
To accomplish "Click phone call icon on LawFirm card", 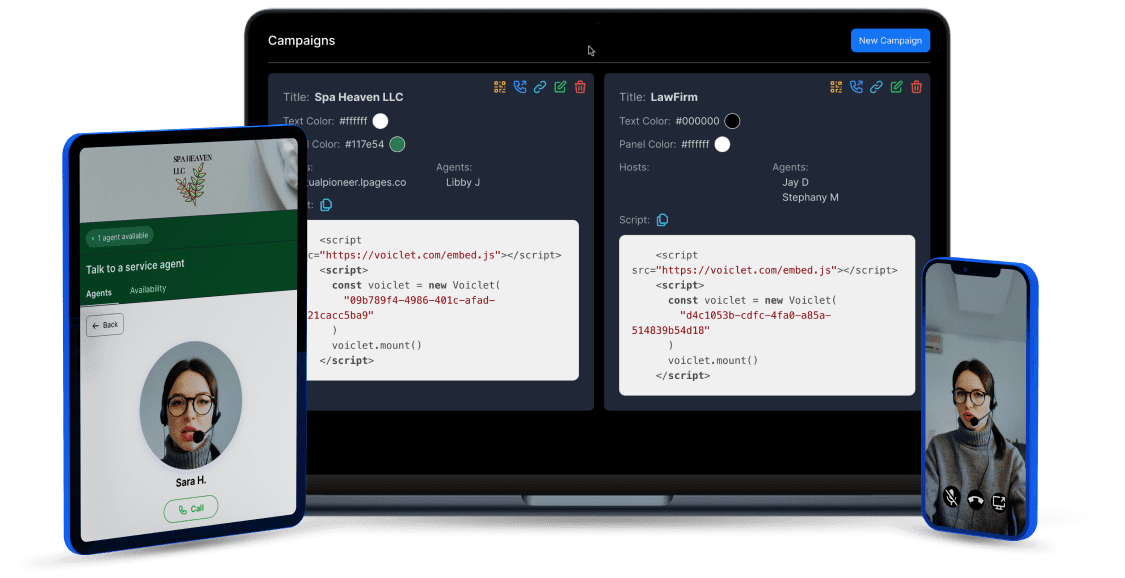I will pos(856,87).
